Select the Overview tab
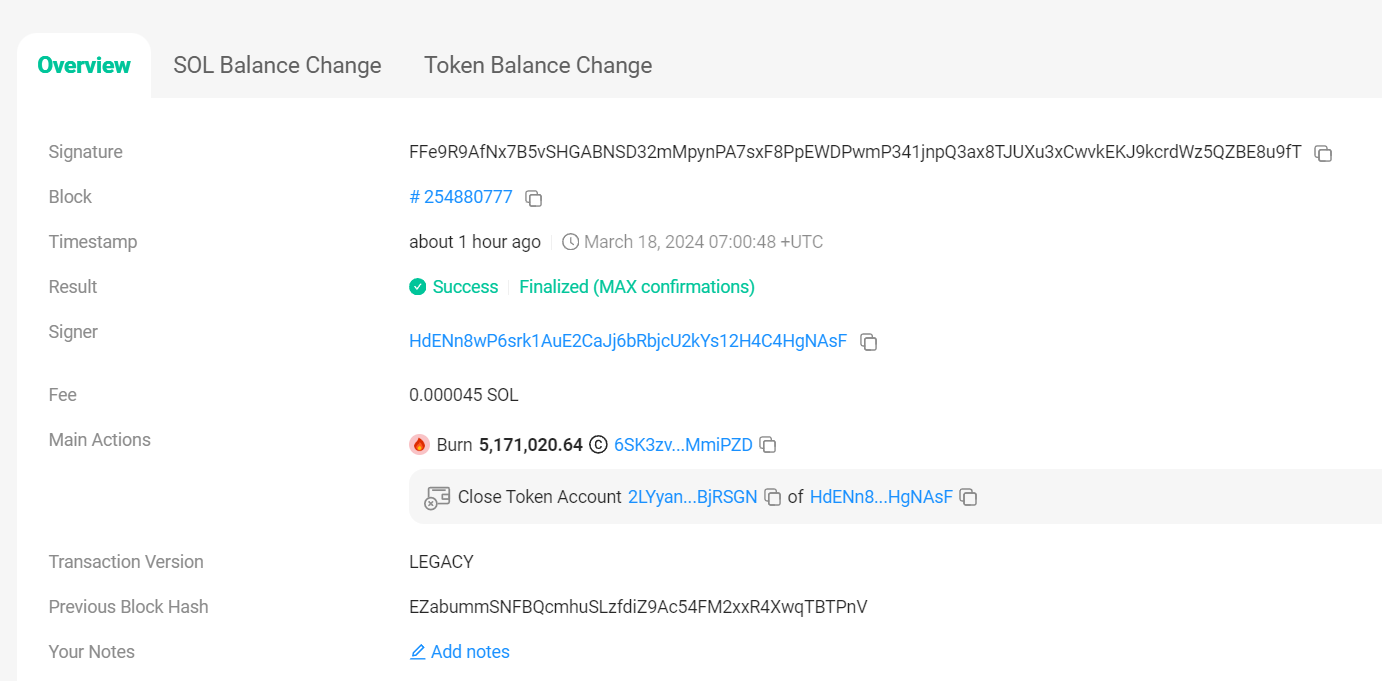The width and height of the screenshot is (1382, 681). [x=84, y=65]
